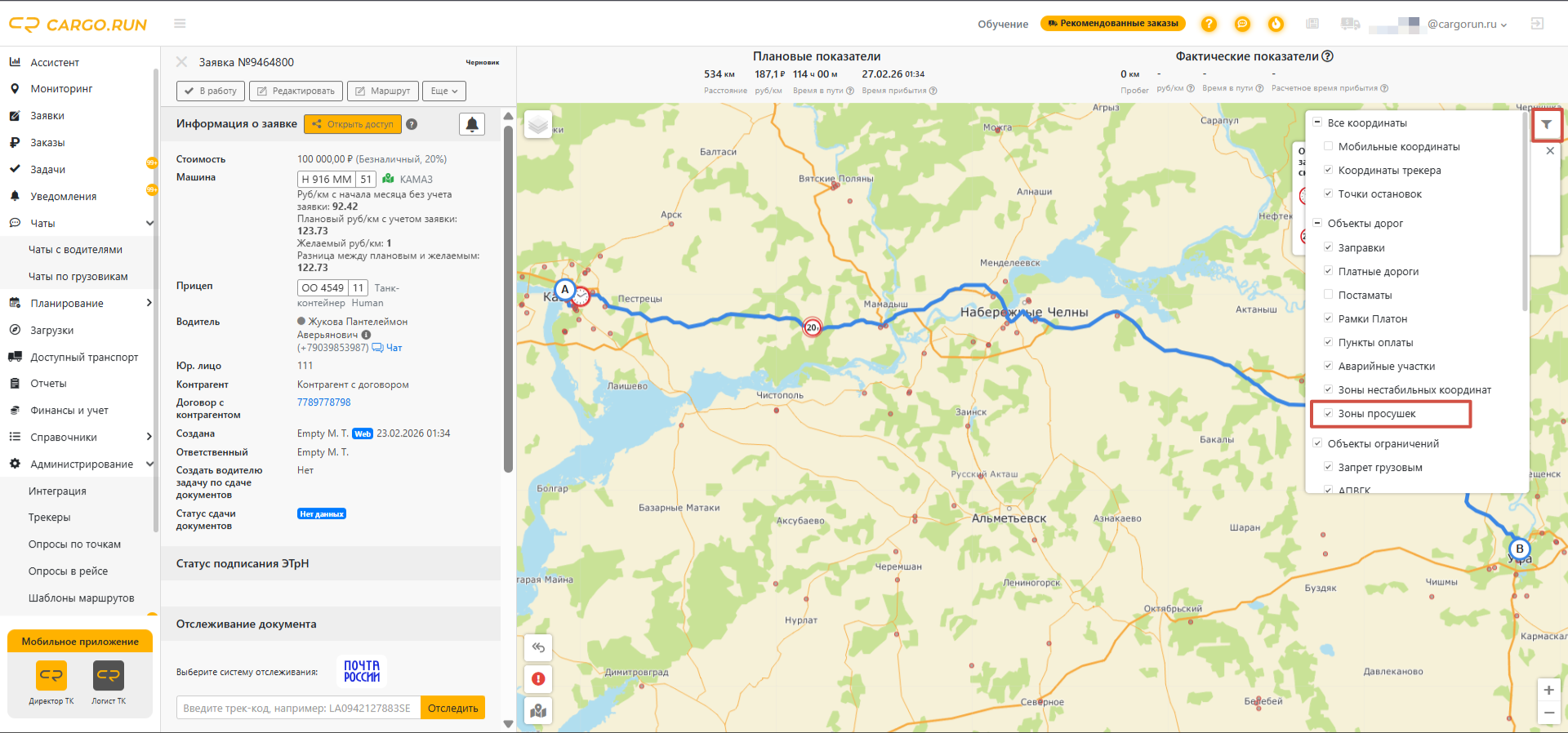Toggle Зоны просушек checkbox
Image resolution: width=1568 pixels, height=733 pixels.
pos(1328,413)
